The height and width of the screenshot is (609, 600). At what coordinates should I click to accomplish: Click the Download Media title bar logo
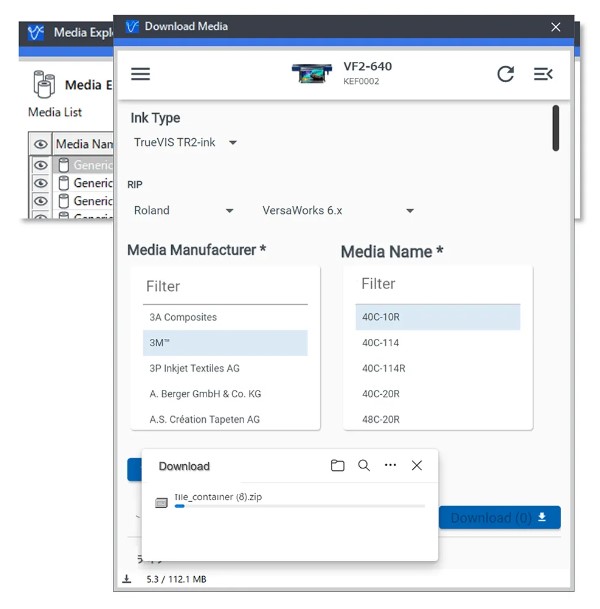click(132, 26)
